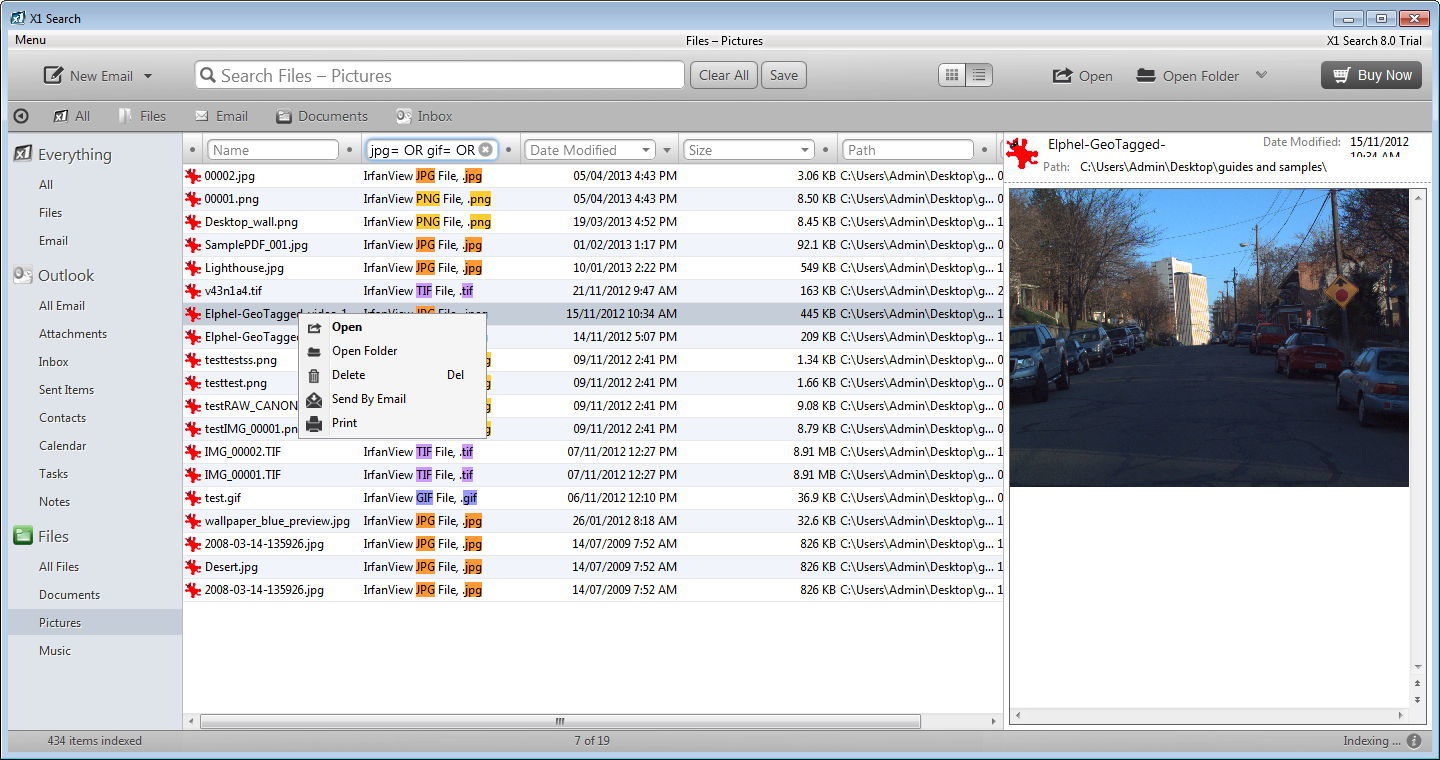
Task: Choose Open from context menu
Action: coord(392,327)
